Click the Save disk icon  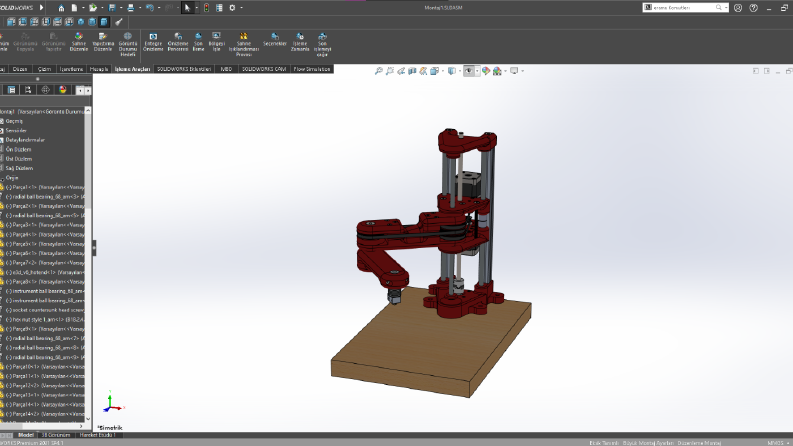112,8
